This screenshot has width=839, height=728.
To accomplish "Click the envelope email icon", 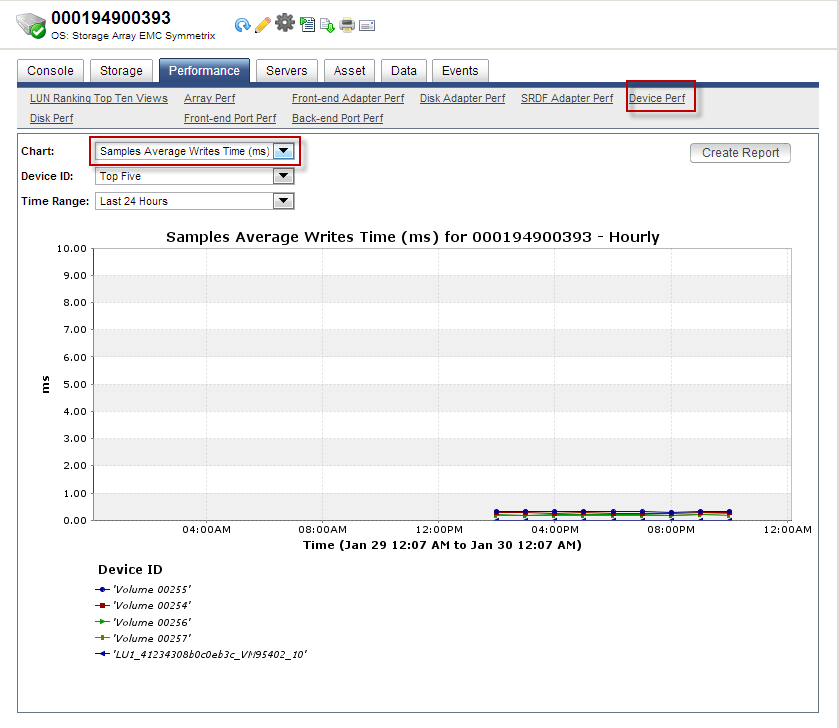I will pyautogui.click(x=367, y=25).
